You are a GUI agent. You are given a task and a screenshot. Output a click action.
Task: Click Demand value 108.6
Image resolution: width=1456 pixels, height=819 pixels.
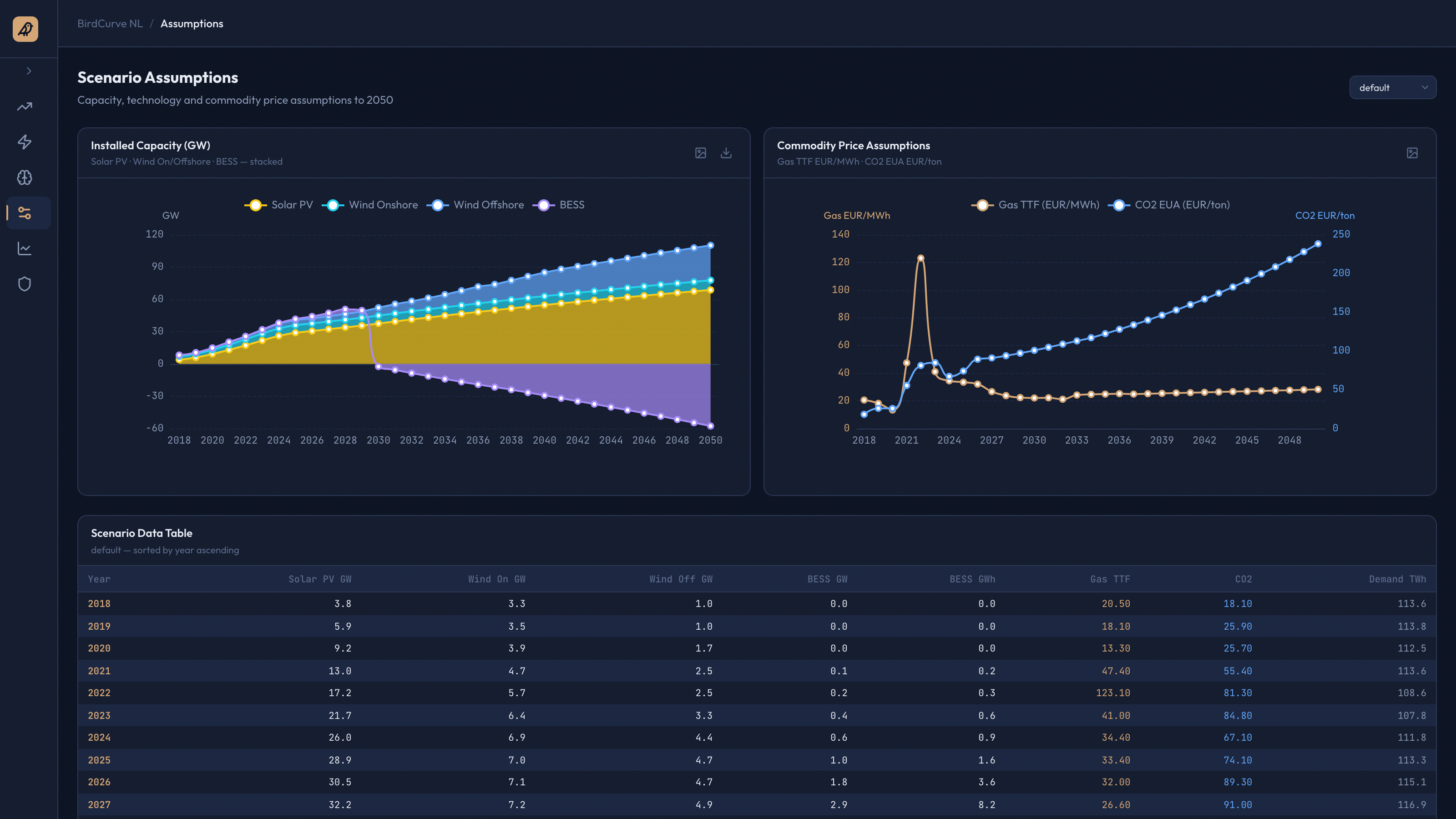1412,693
